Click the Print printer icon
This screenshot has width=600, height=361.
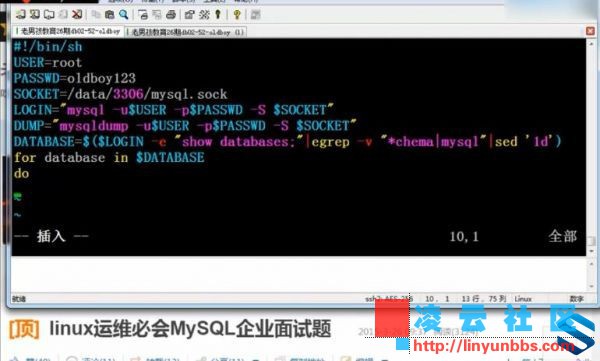171,15
